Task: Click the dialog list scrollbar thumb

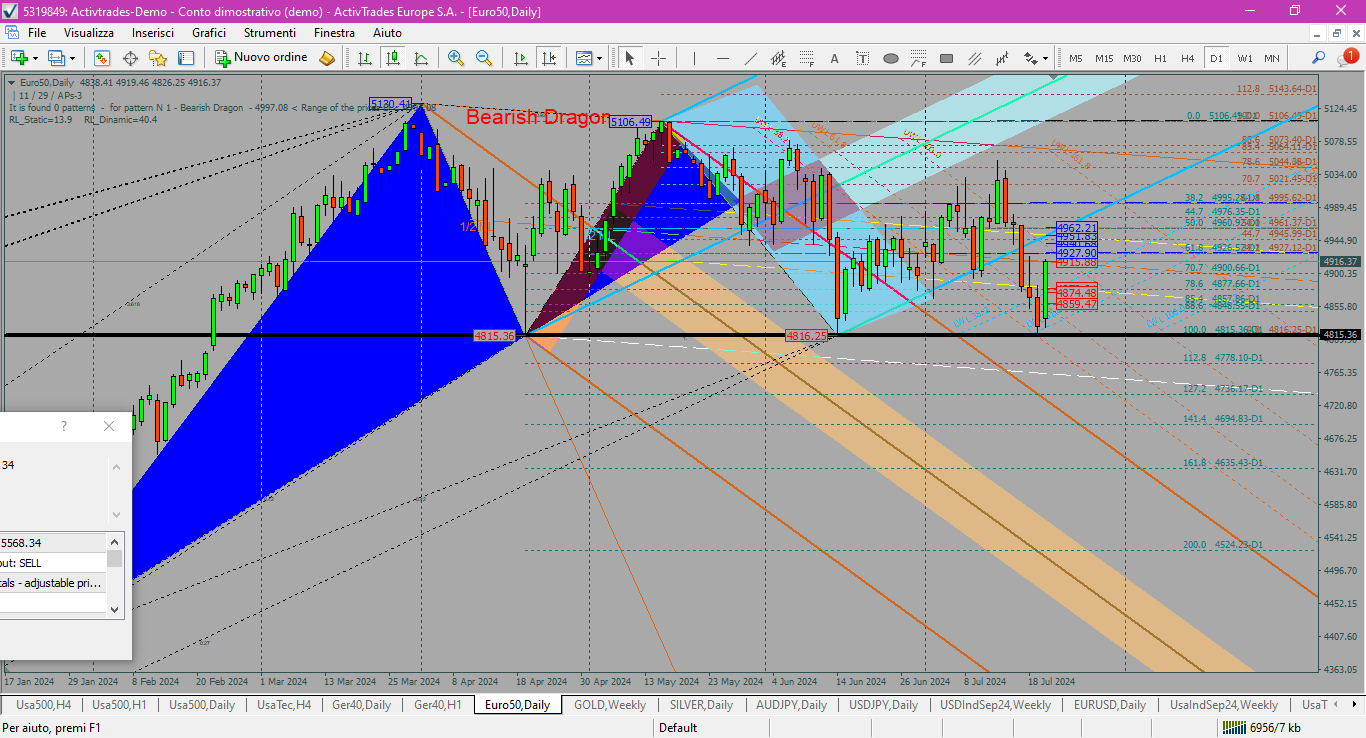Action: 115,558
